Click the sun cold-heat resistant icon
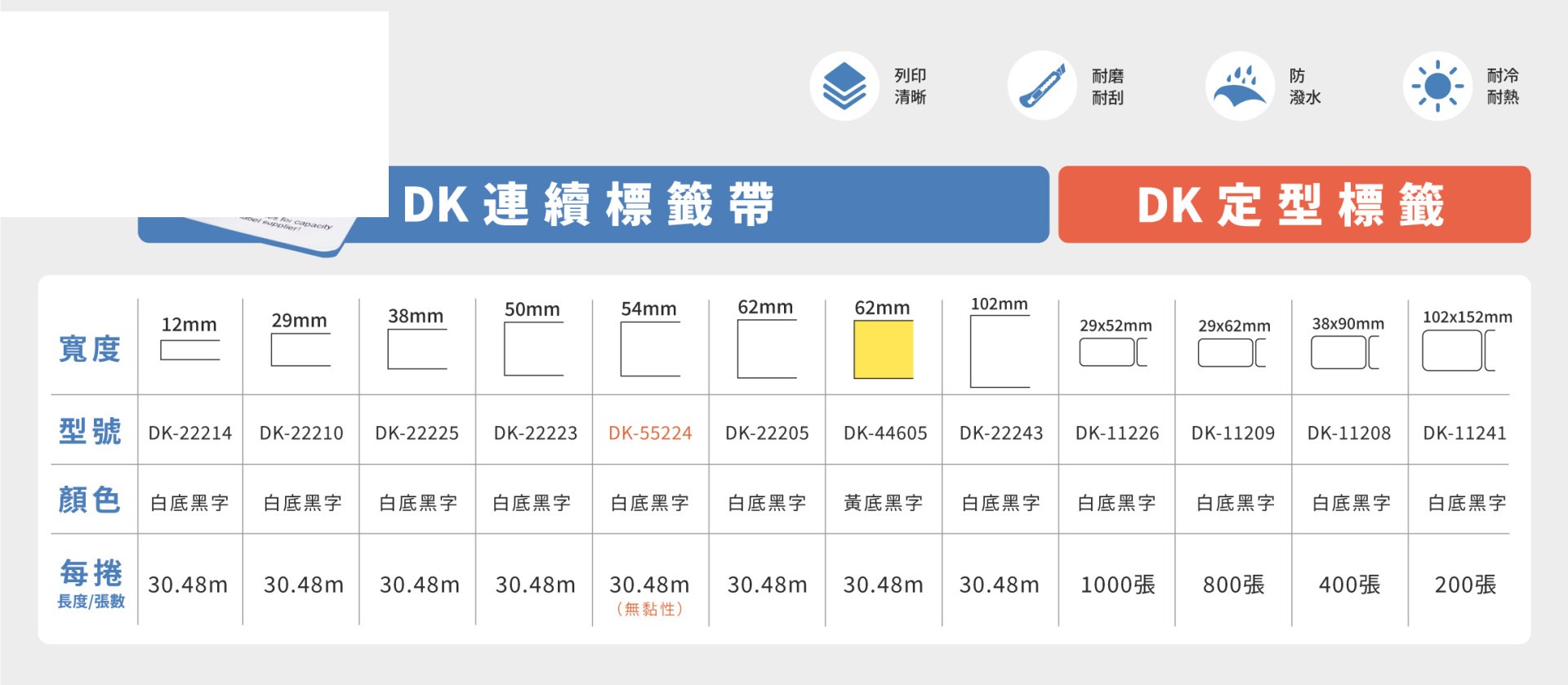 [x=1437, y=87]
